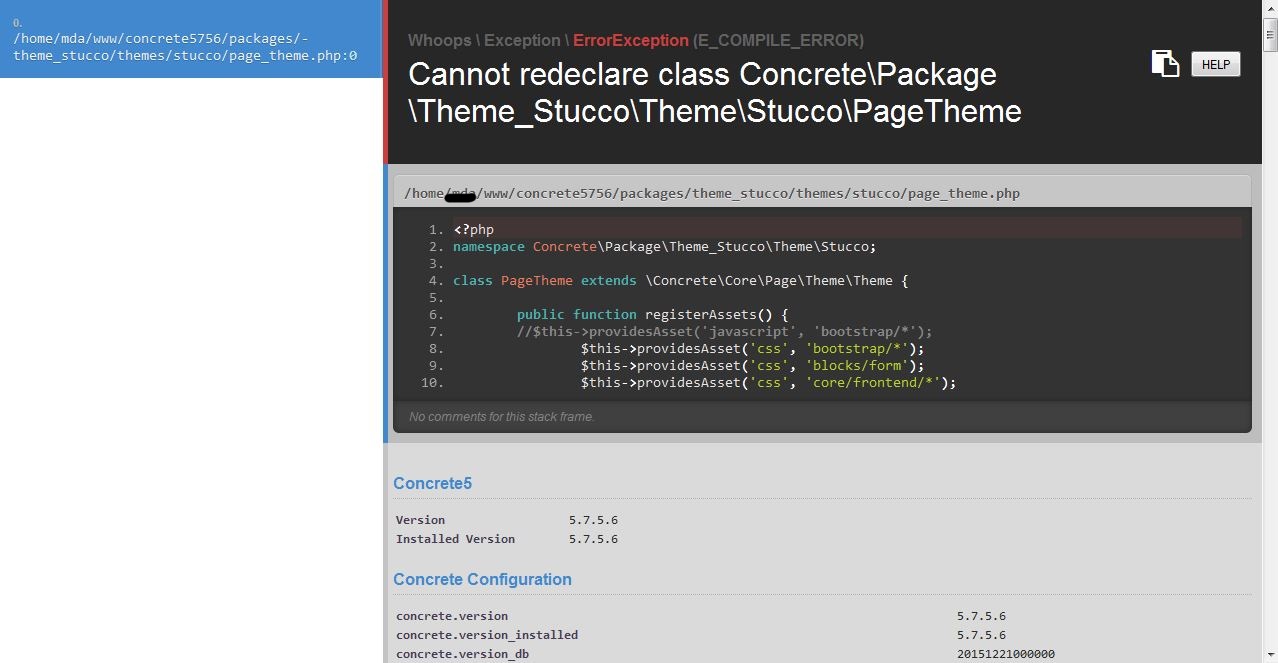Click the Version 5.7.5.6 value
Screen dimensions: 1278x663
pyautogui.click(x=593, y=520)
